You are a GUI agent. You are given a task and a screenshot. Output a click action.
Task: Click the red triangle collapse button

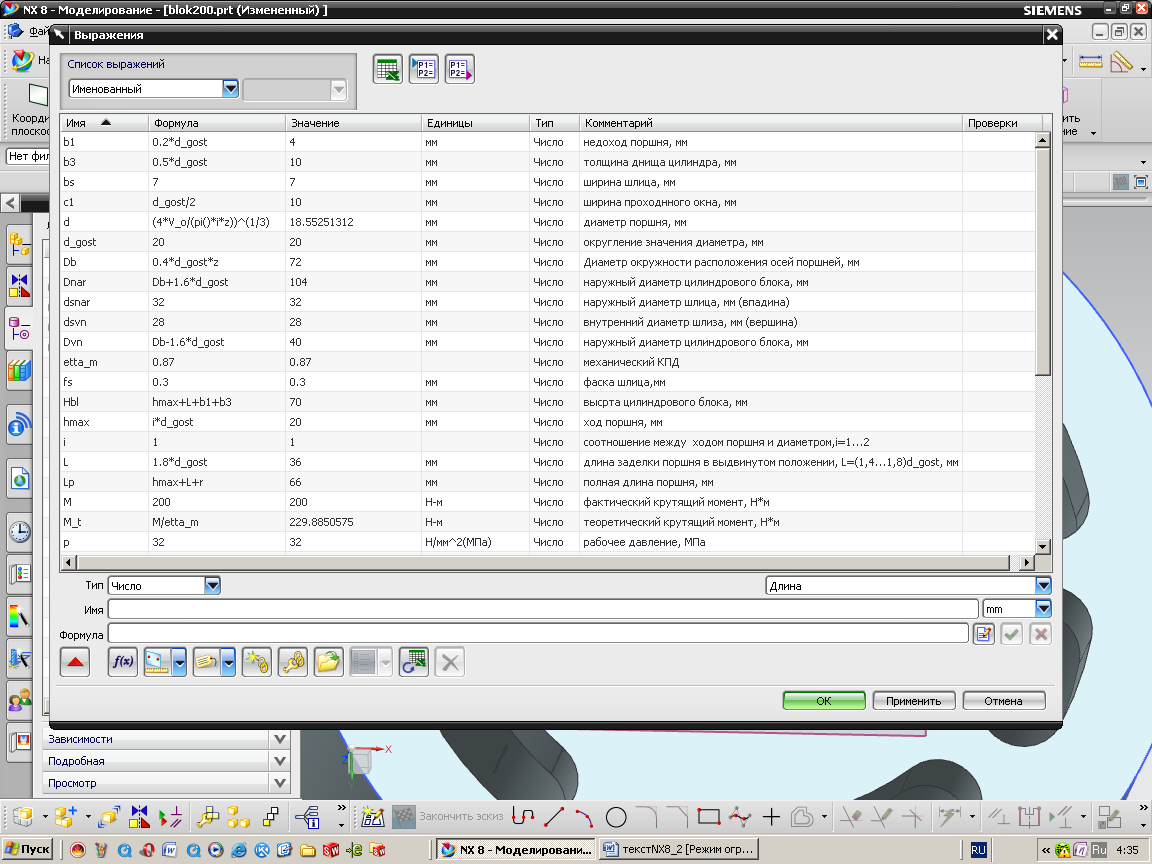tap(75, 662)
